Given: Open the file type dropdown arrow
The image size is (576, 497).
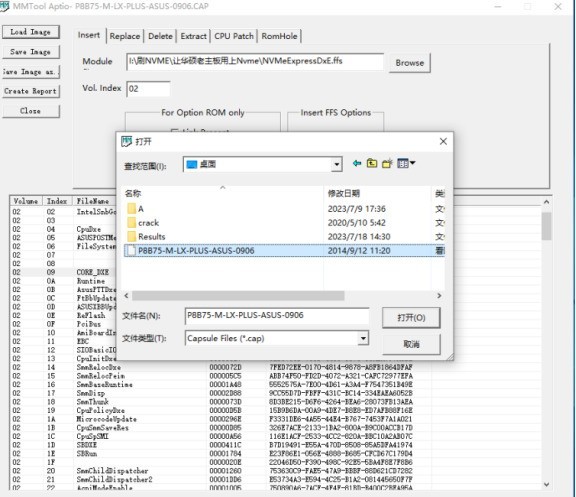Looking at the screenshot, I should coord(363,338).
